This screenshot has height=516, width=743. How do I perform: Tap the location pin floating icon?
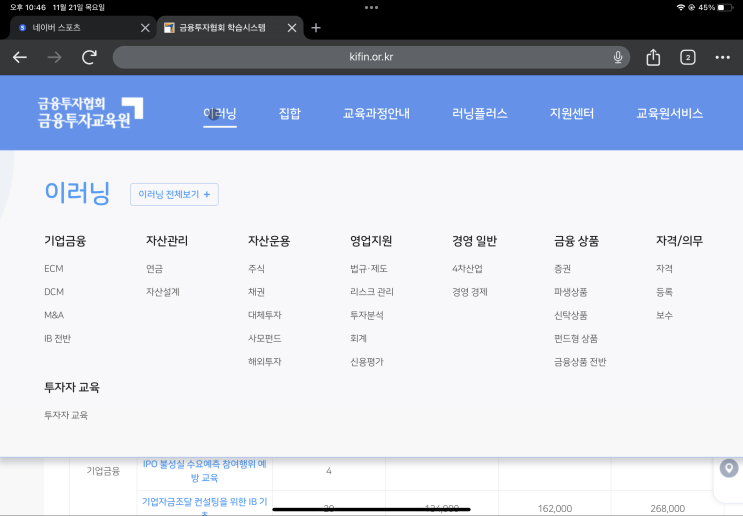tap(729, 468)
